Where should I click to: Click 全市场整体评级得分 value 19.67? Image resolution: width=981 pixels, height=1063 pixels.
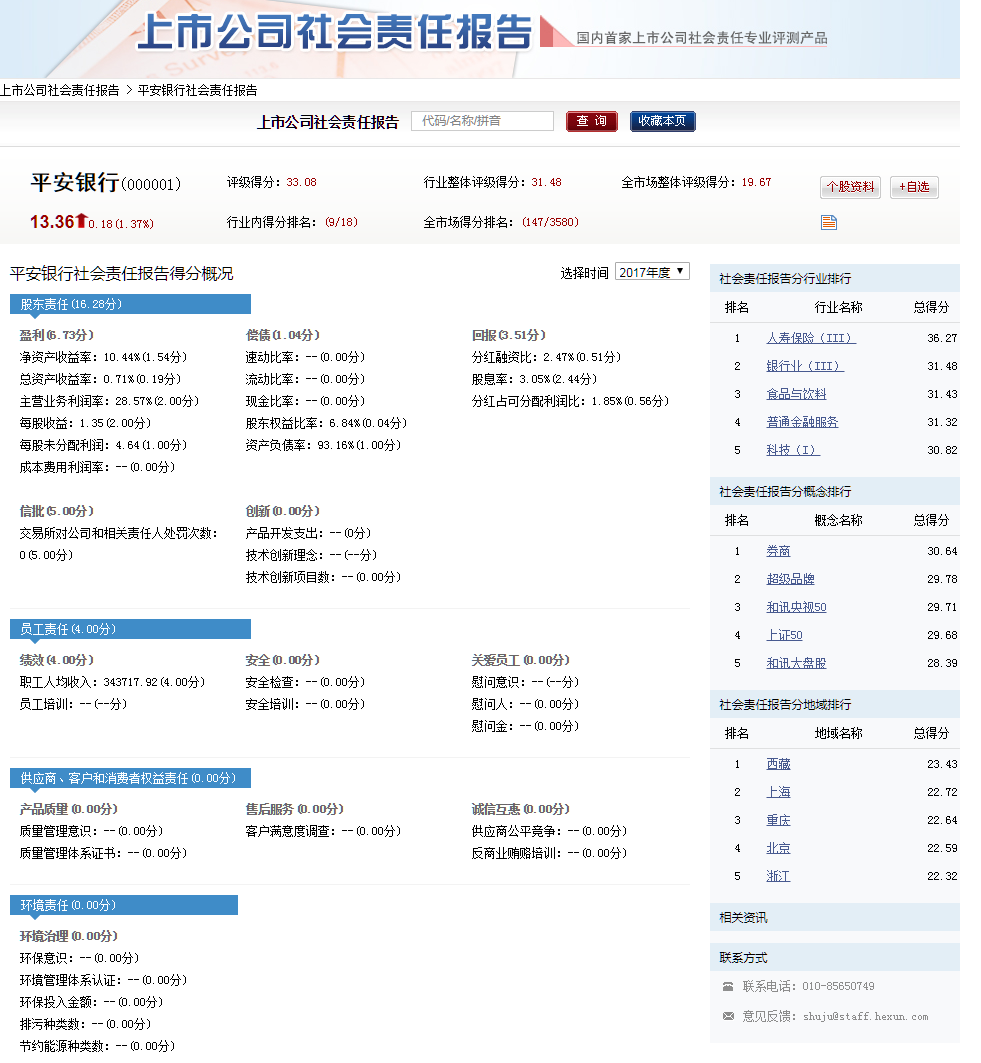756,182
